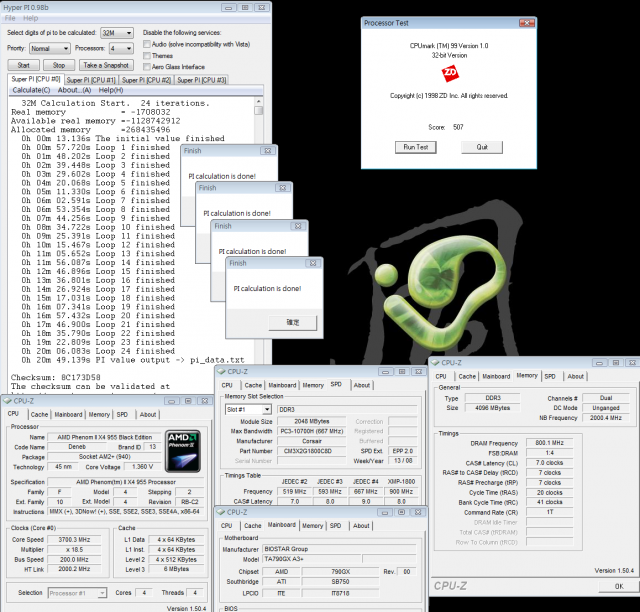Click OK in CPU-Z Memory window
The height and width of the screenshot is (612, 640).
(619, 586)
